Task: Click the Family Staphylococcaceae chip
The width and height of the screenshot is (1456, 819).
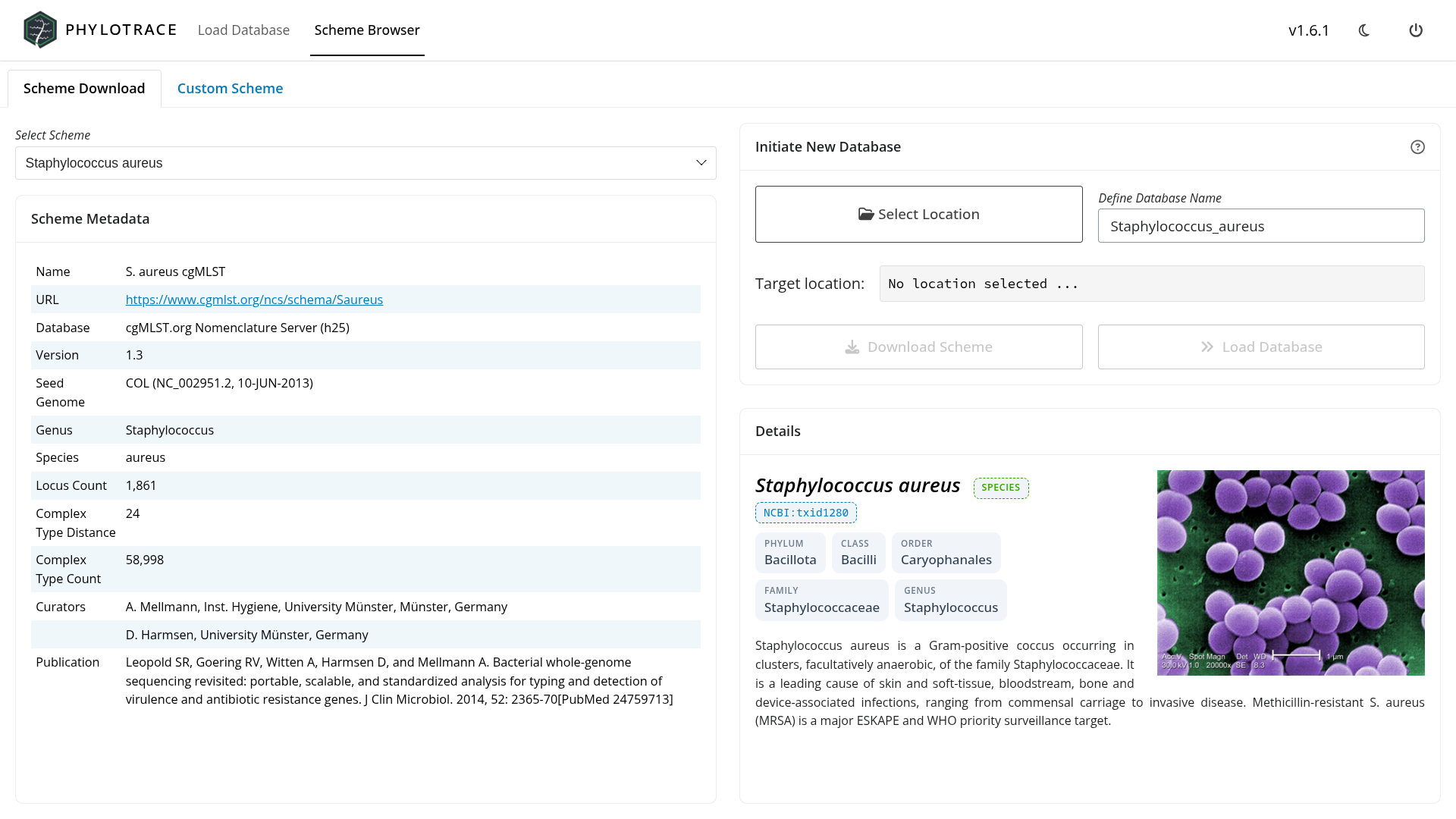Action: click(x=821, y=600)
